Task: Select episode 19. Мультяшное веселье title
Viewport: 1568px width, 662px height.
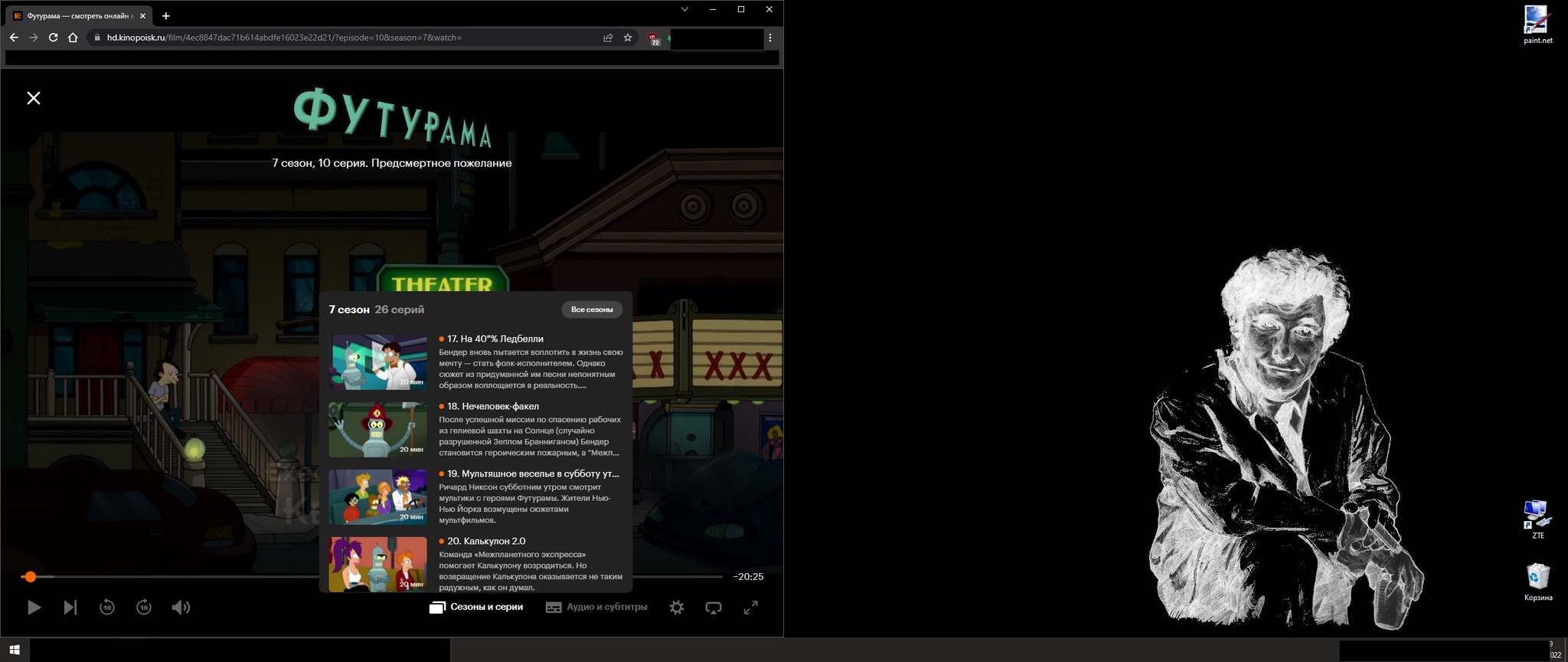Action: pyautogui.click(x=533, y=474)
